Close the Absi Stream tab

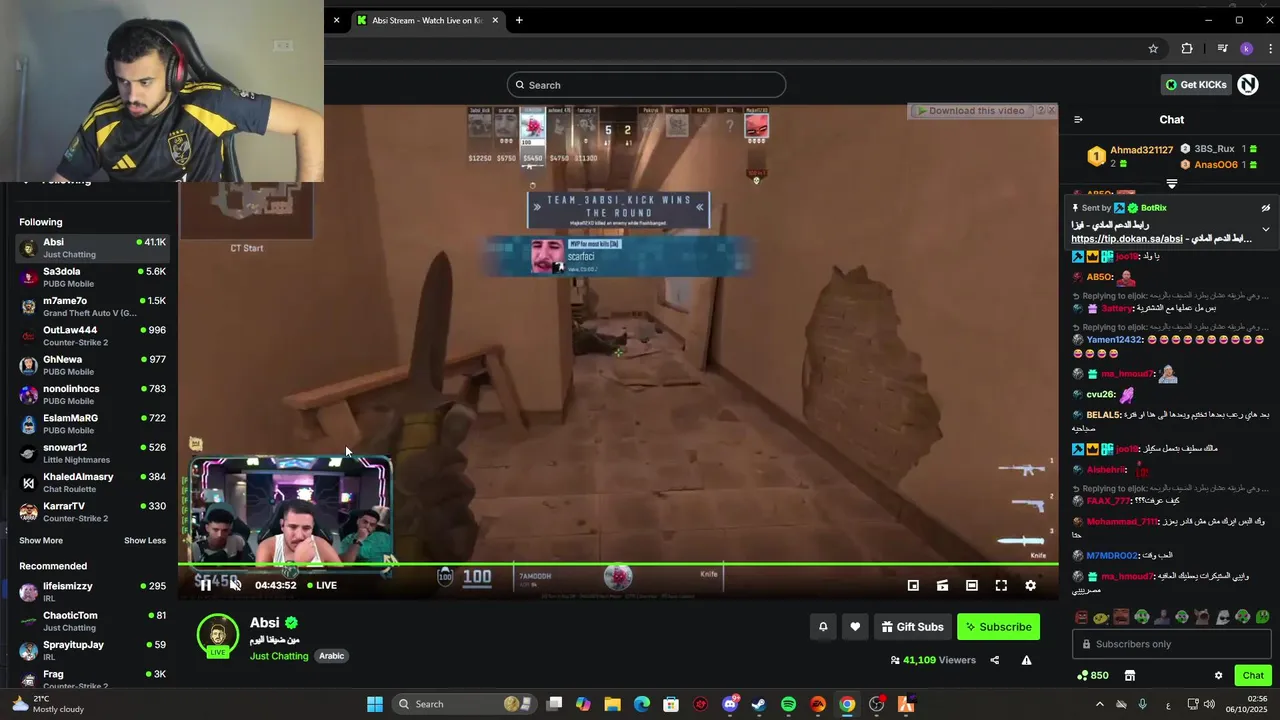point(494,20)
